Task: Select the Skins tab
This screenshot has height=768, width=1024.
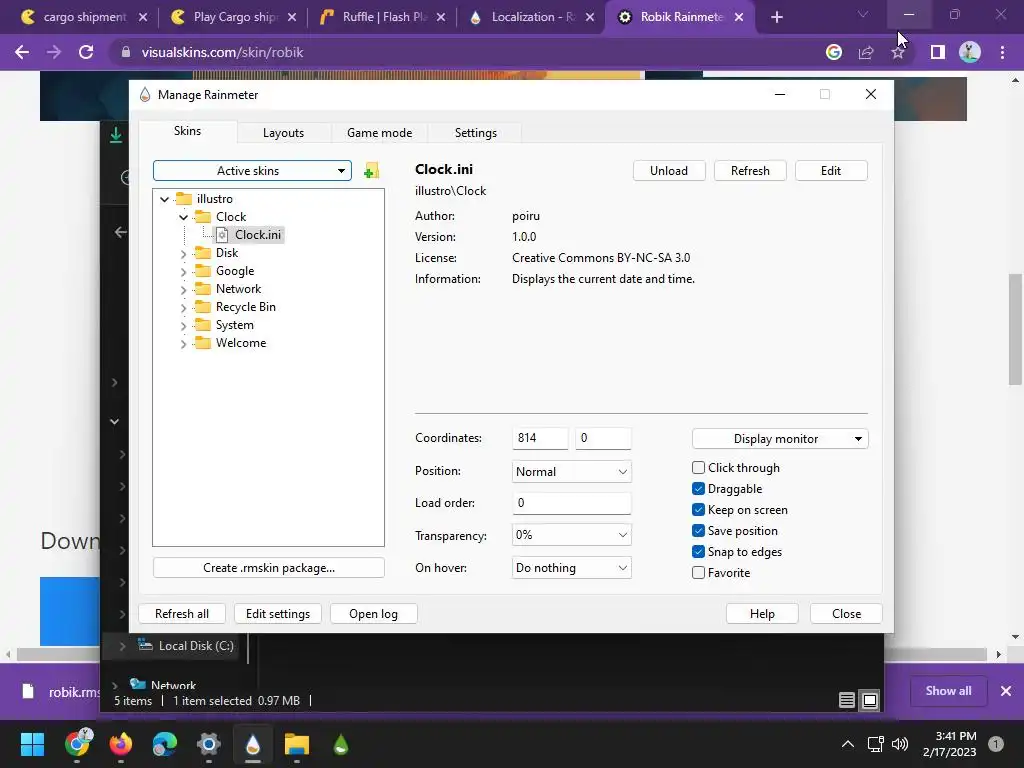Action: pyautogui.click(x=187, y=131)
